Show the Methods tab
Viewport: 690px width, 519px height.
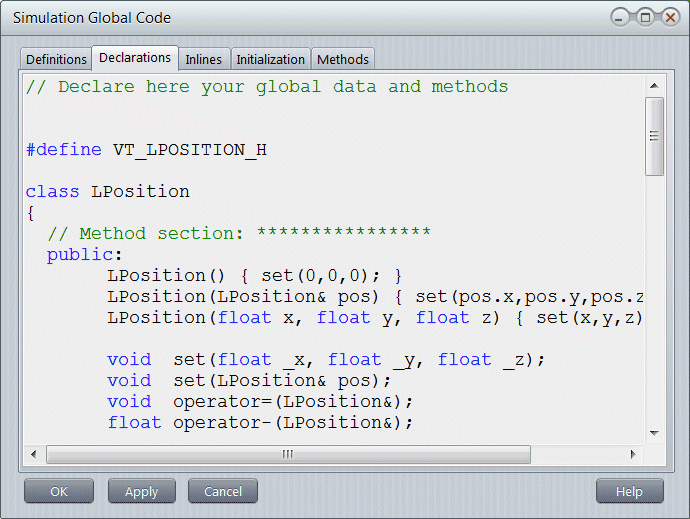[343, 60]
